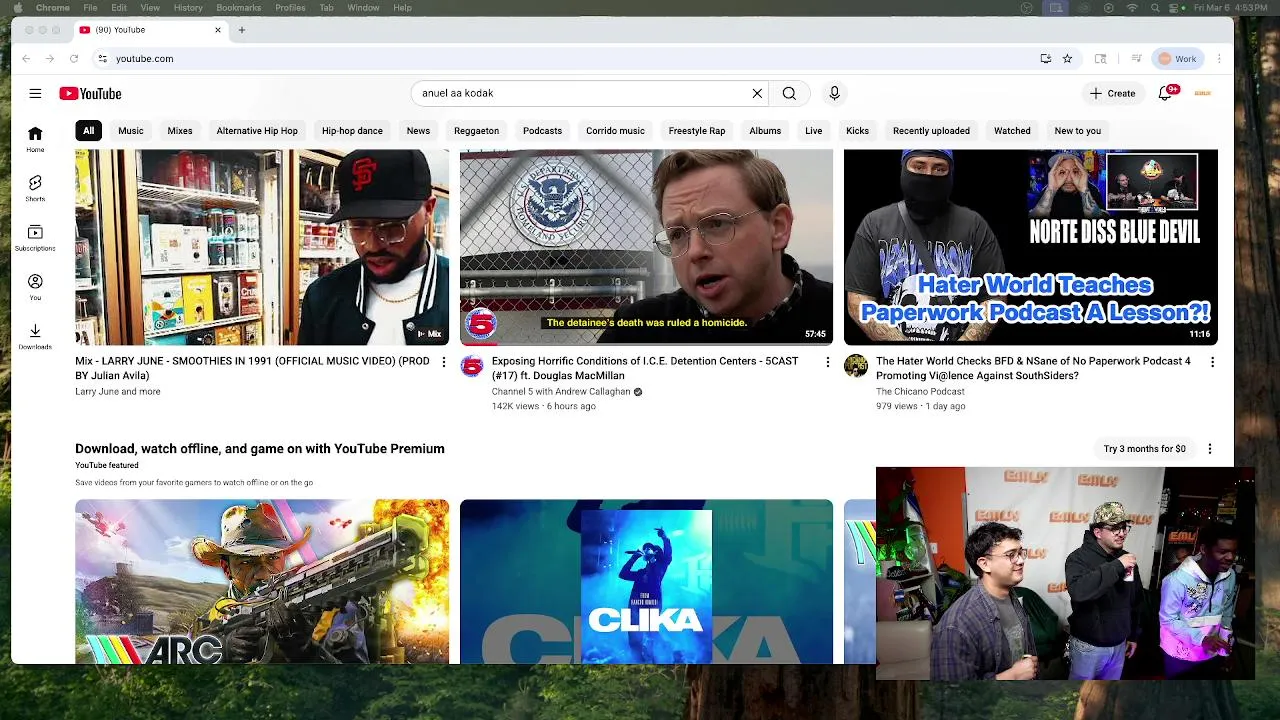Screen dimensions: 1280x720
Task: Select the Albums filter chip
Action: (765, 131)
